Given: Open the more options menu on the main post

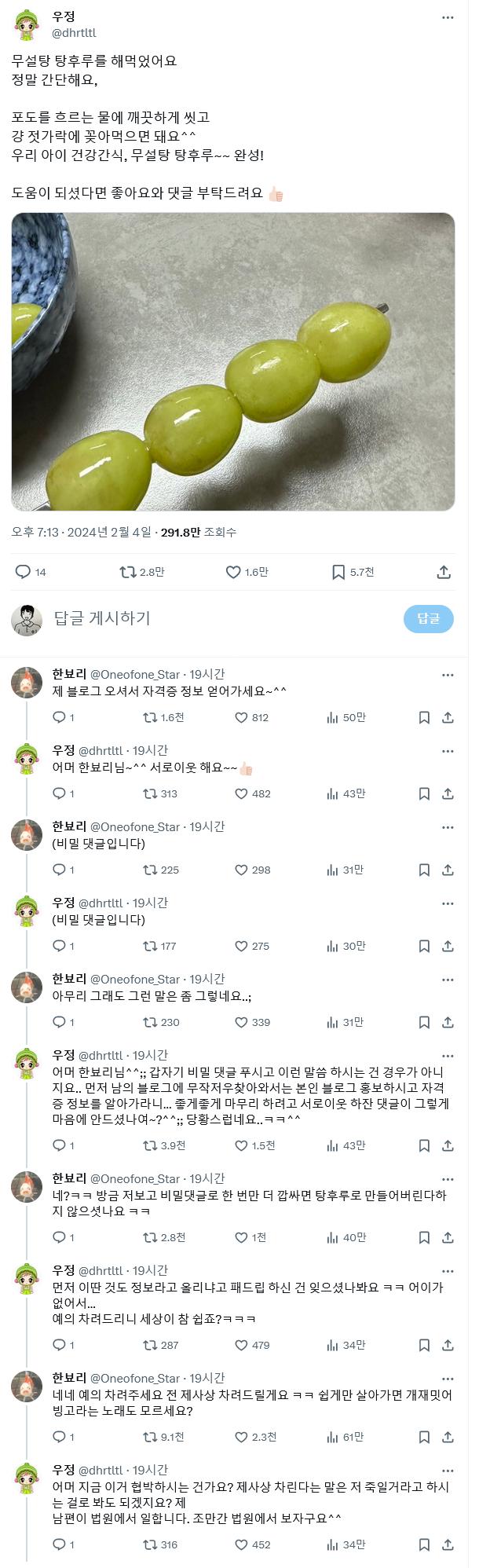Looking at the screenshot, I should (x=448, y=18).
